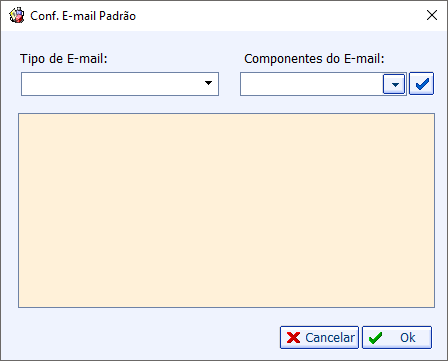The image size is (448, 361).
Task: Expand the Tipo de E-mail dropdown arrow
Action: (x=208, y=83)
